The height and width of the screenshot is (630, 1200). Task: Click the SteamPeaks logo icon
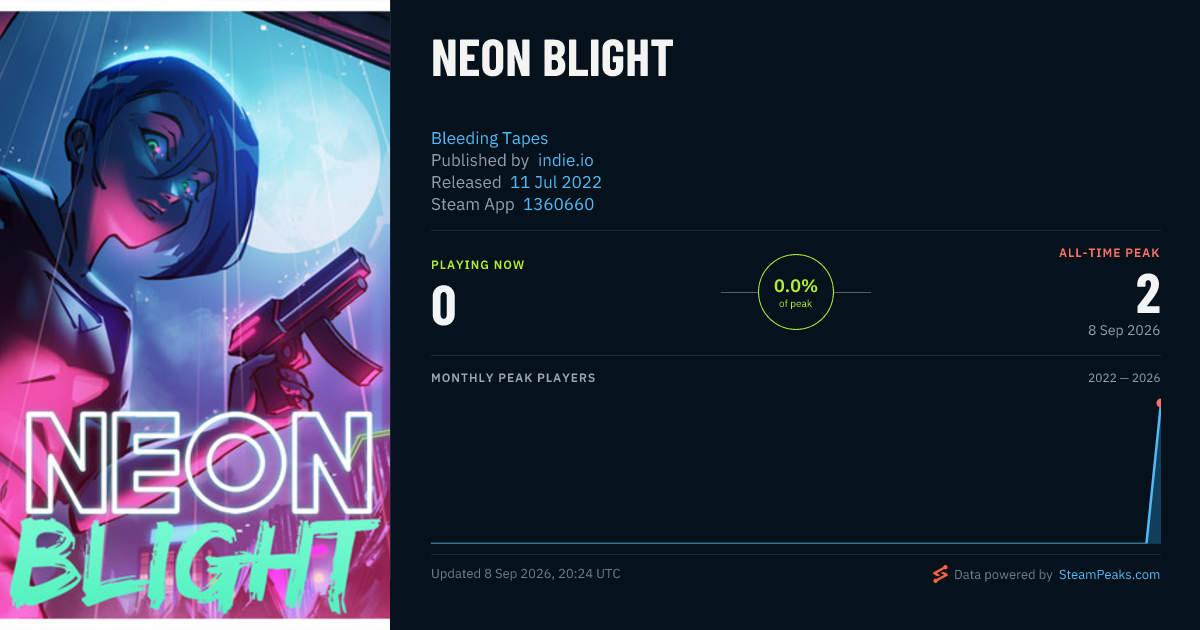(940, 574)
